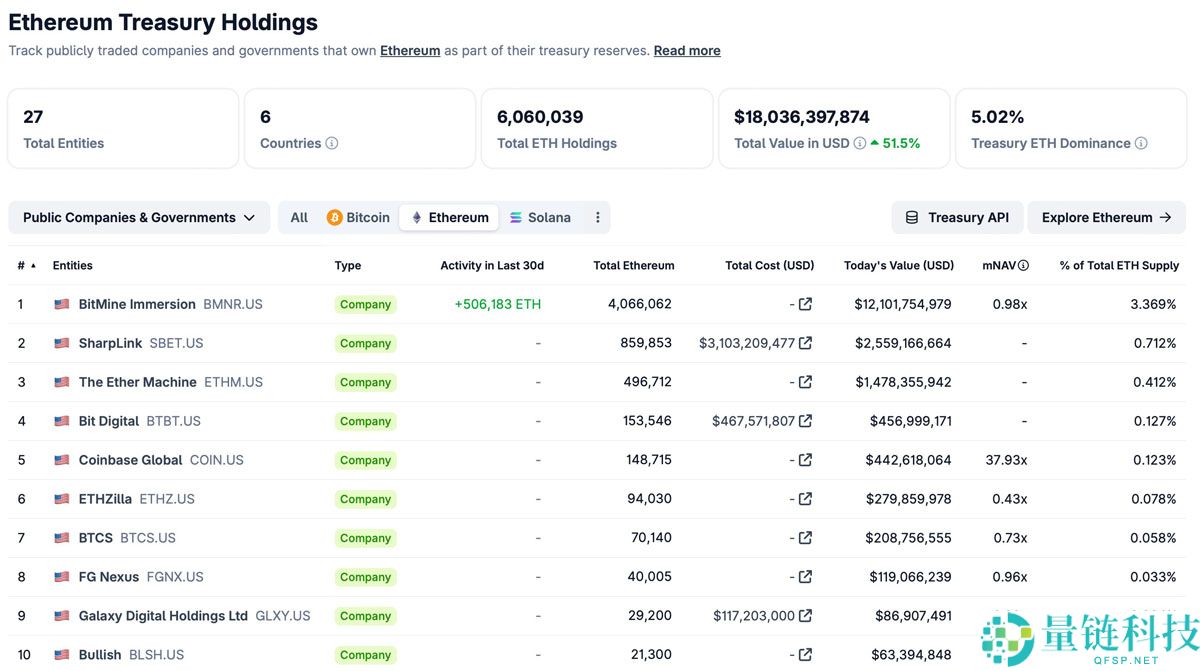Viewport: 1200px width, 671px height.
Task: Click +506,183 ETH activity value
Action: click(x=498, y=304)
